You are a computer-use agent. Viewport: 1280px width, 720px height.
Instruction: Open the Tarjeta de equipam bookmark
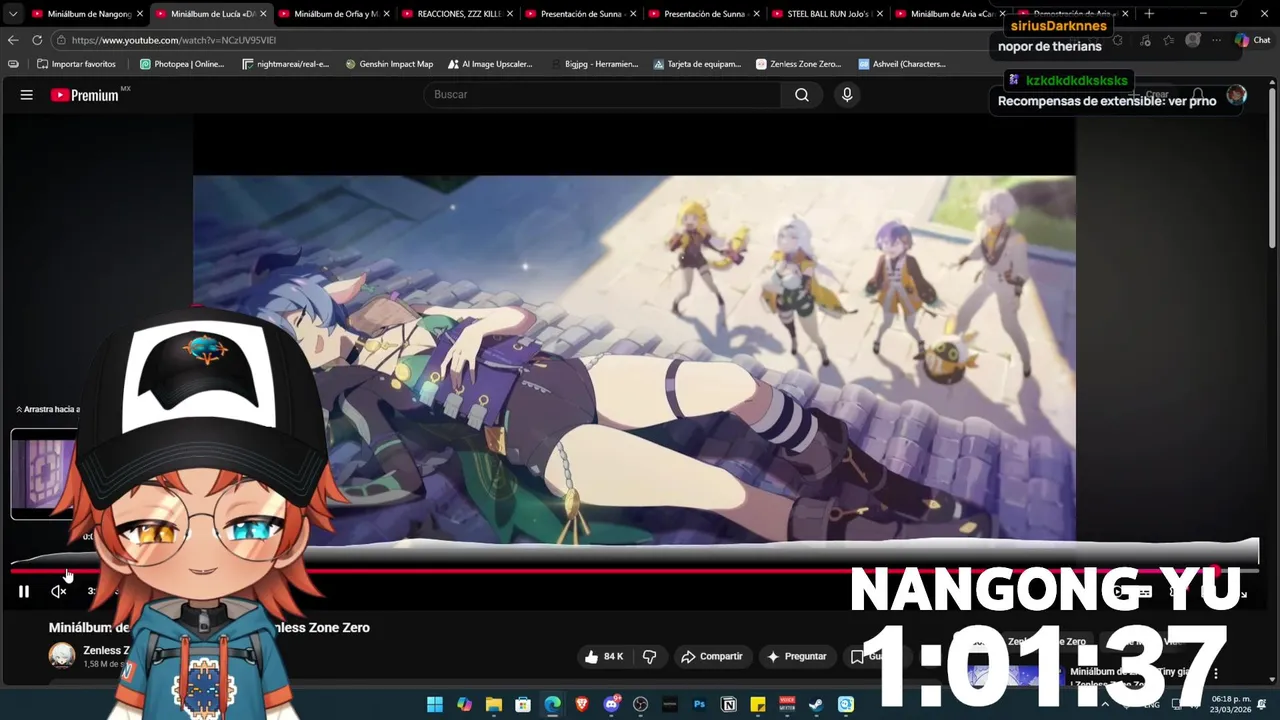[697, 64]
